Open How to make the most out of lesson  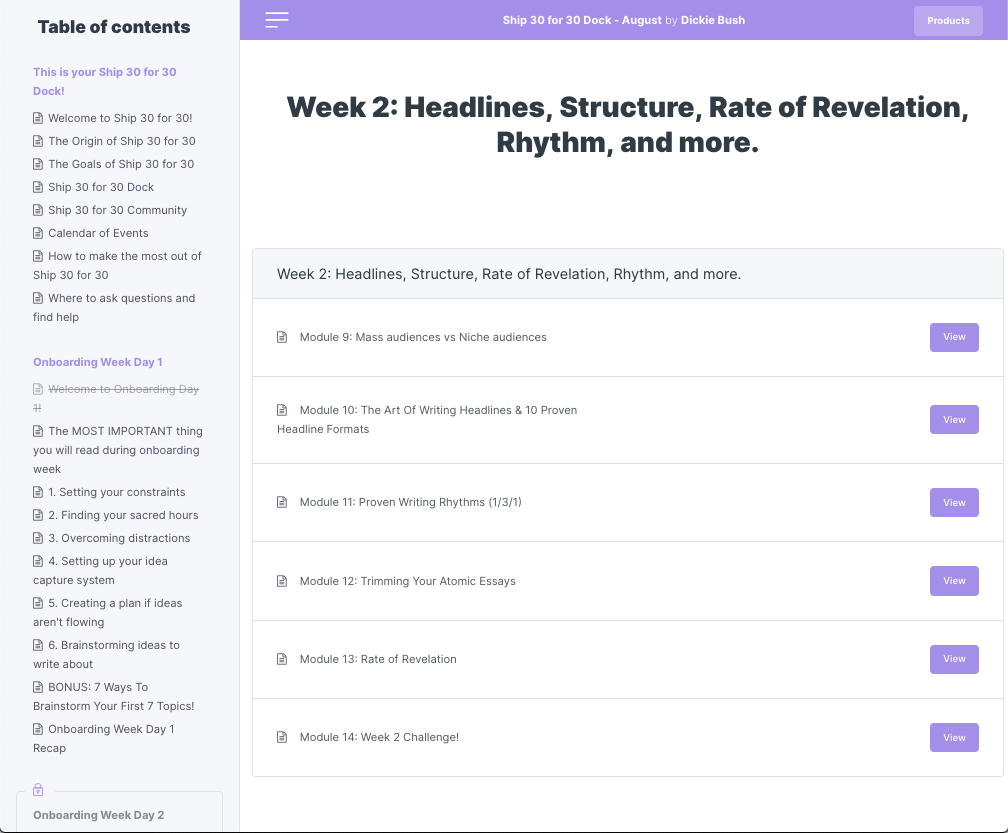point(117,265)
